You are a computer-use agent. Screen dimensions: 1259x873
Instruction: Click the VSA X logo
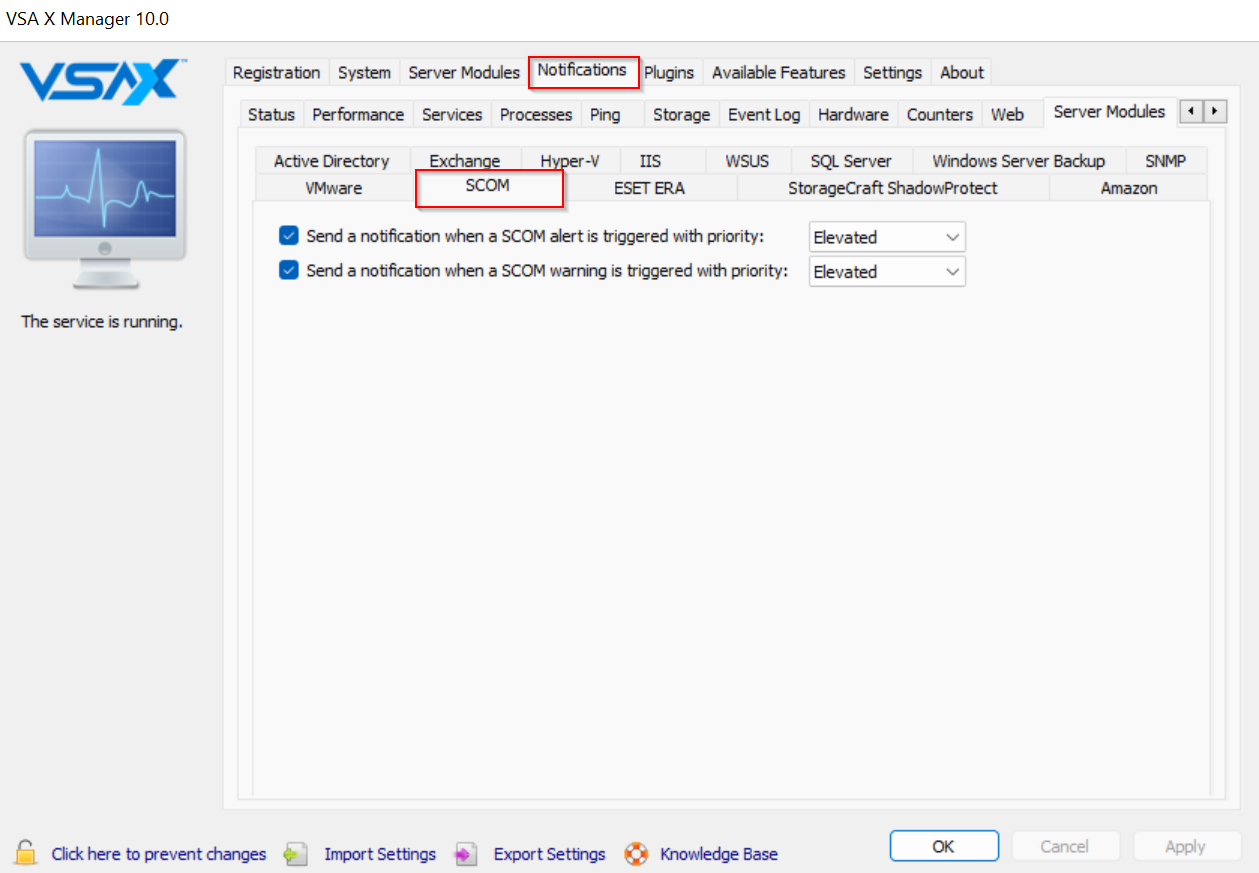point(103,81)
